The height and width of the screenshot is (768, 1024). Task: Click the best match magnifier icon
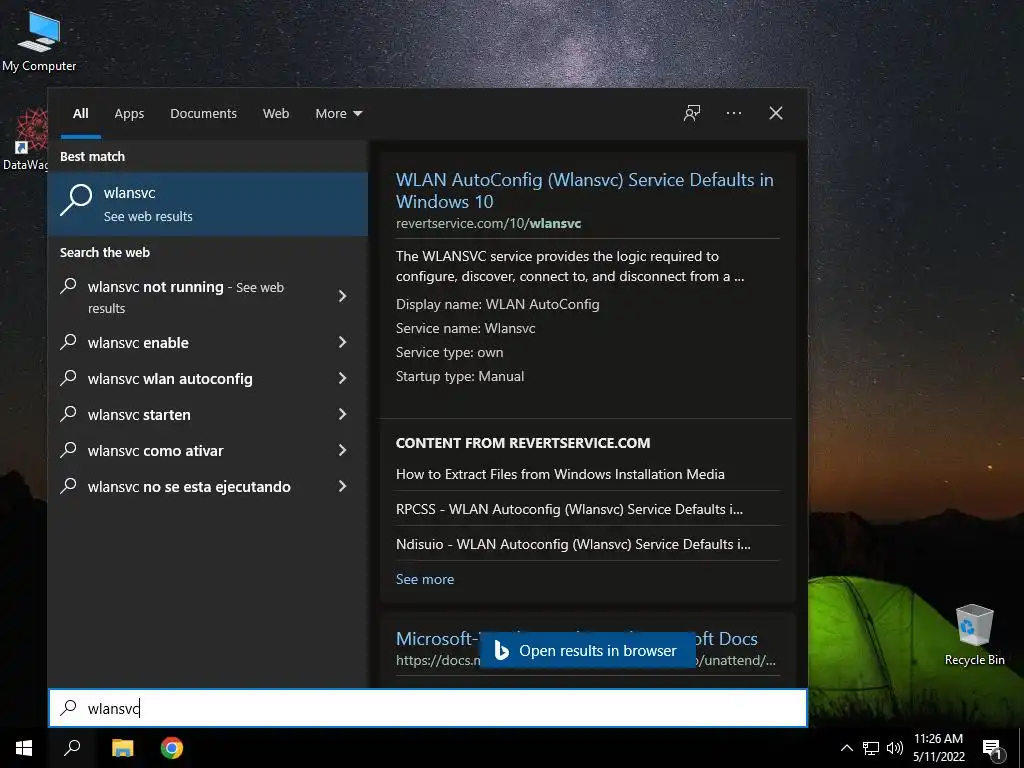76,199
